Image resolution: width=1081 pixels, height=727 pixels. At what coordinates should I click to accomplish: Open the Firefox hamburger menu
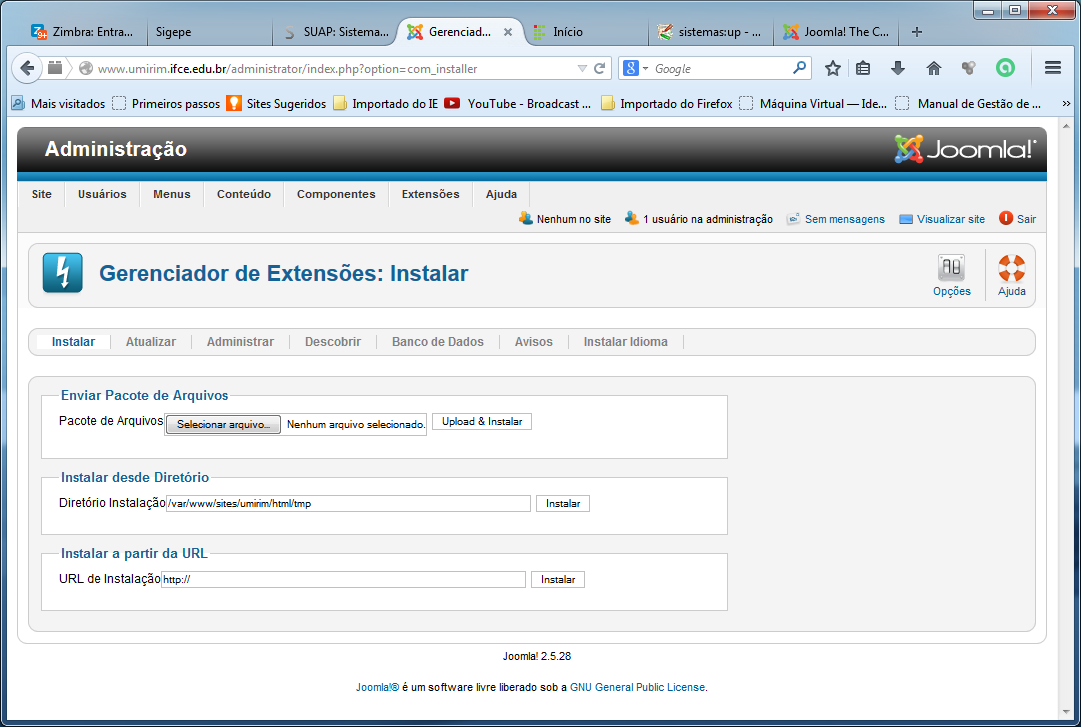coord(1053,68)
